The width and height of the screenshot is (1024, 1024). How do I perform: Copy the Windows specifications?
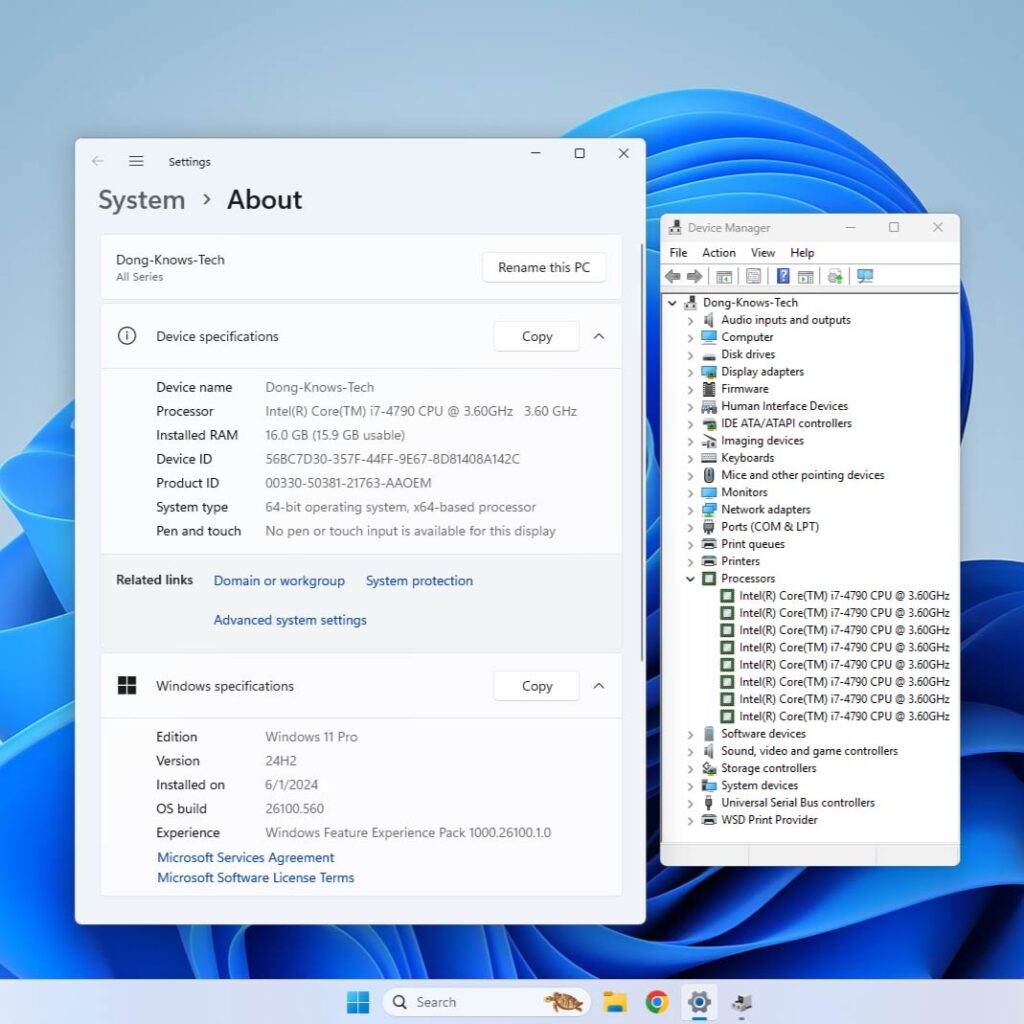pyautogui.click(x=537, y=686)
